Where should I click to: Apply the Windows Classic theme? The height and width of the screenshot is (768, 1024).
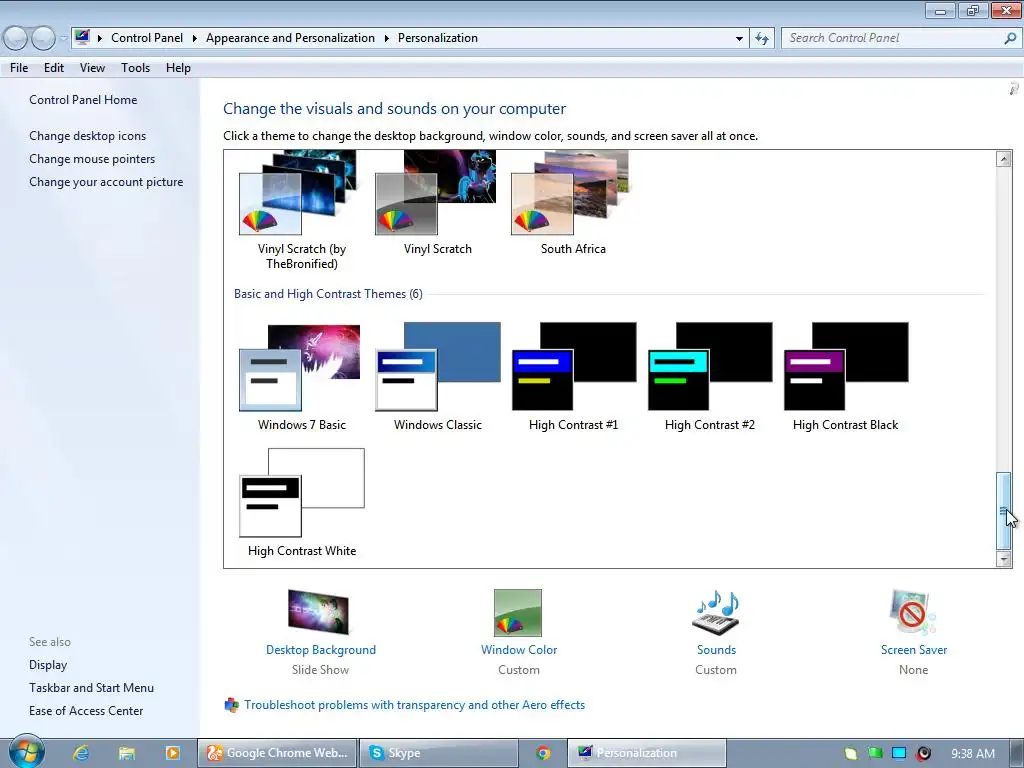click(438, 376)
